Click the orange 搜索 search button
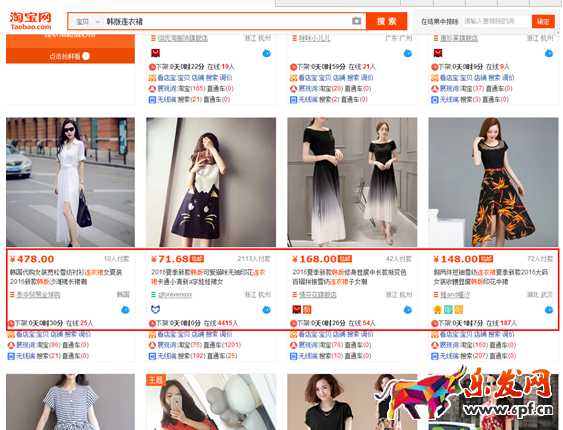The image size is (563, 430). tap(386, 21)
